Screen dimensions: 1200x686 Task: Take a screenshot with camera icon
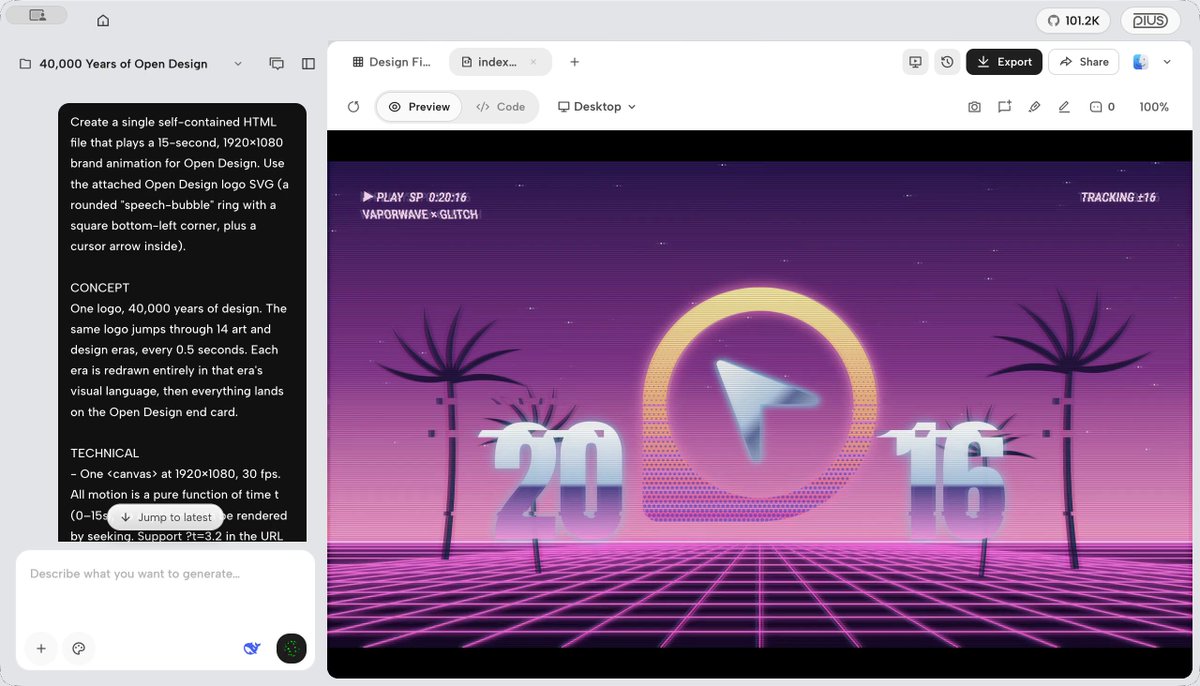[x=974, y=107]
